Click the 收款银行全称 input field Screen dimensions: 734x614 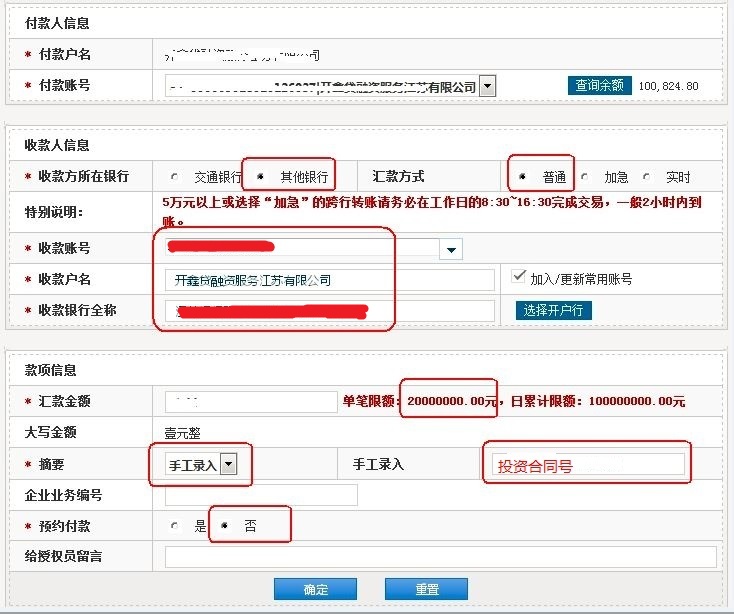(330, 311)
